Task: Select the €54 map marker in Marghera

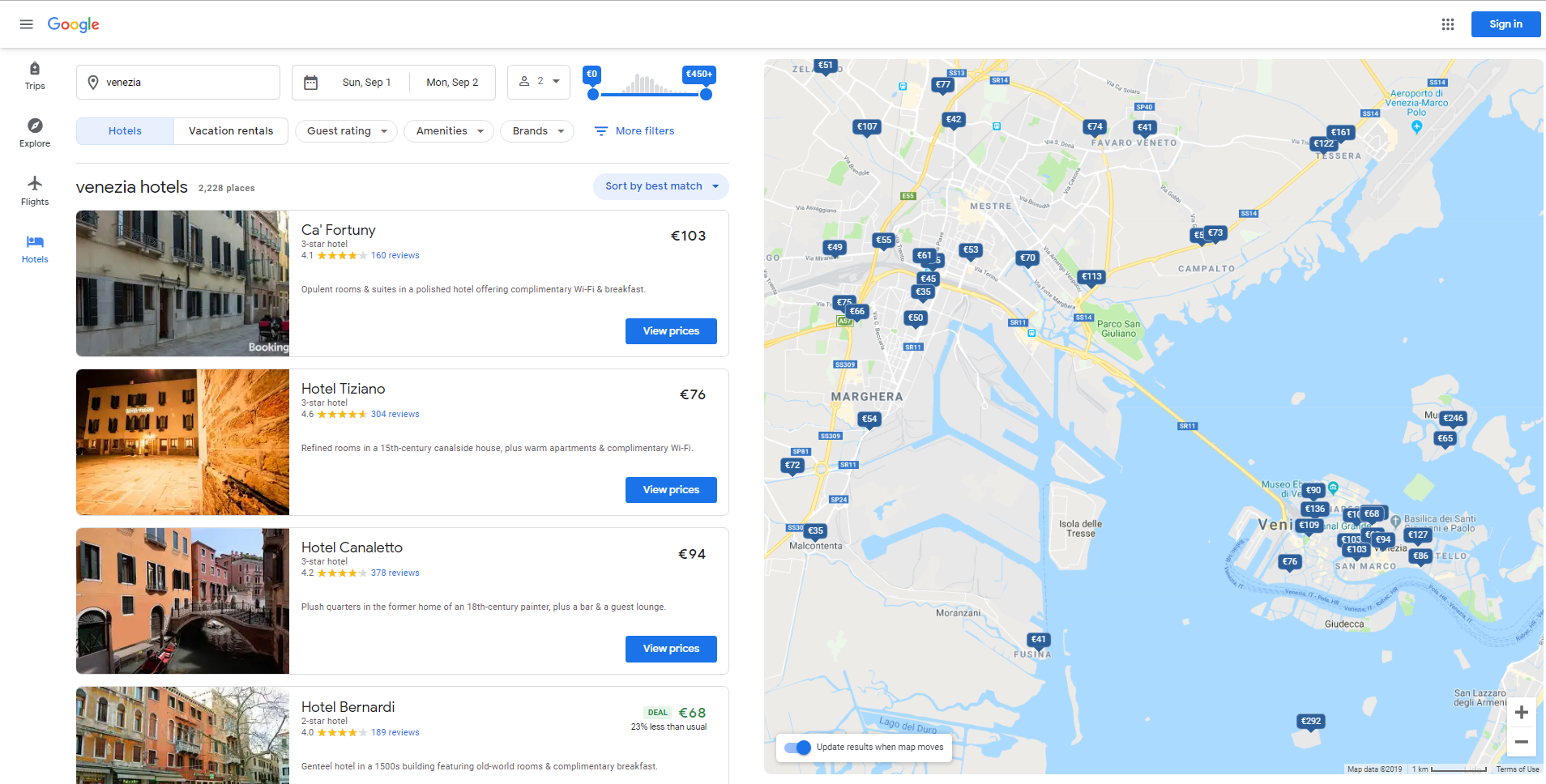Action: 869,420
